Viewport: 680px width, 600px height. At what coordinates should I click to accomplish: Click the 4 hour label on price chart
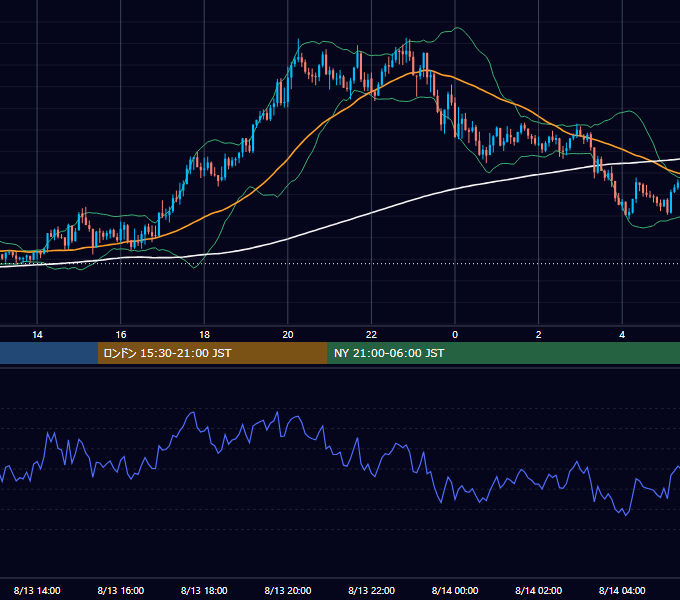[x=622, y=335]
